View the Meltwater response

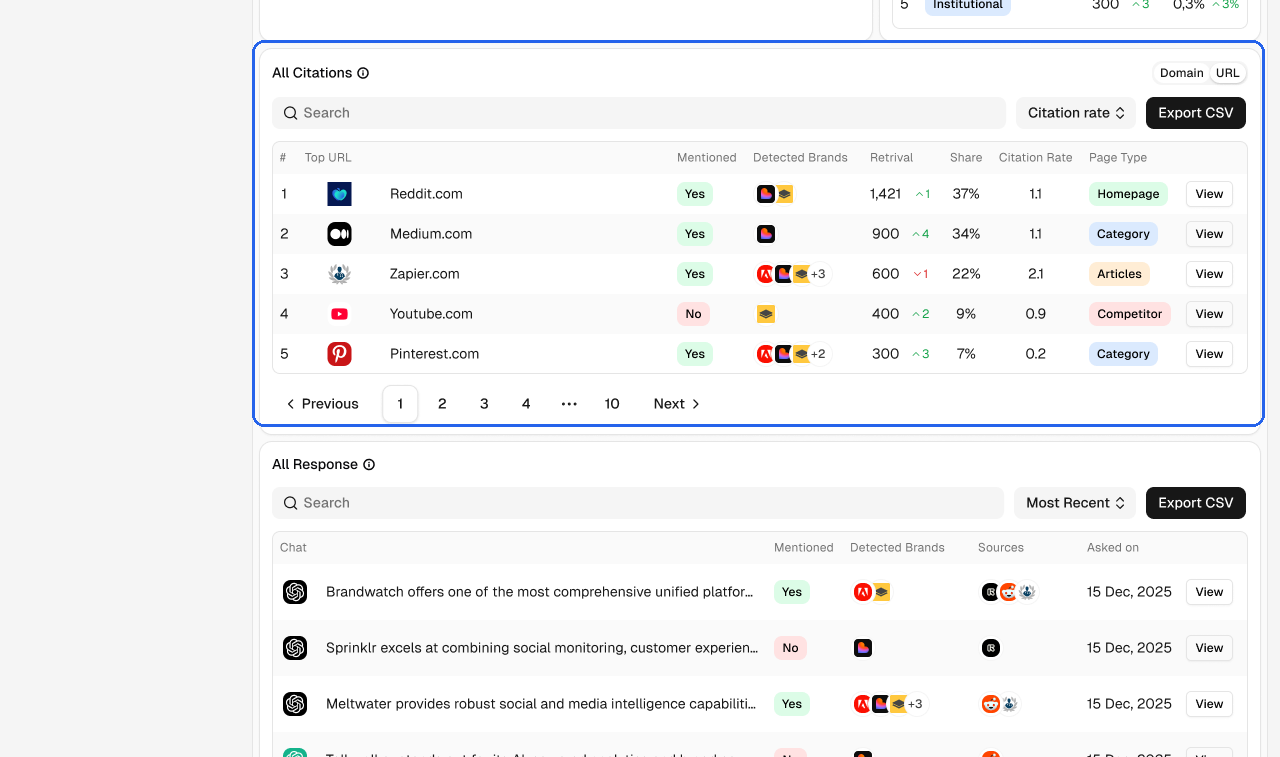pyautogui.click(x=1209, y=704)
